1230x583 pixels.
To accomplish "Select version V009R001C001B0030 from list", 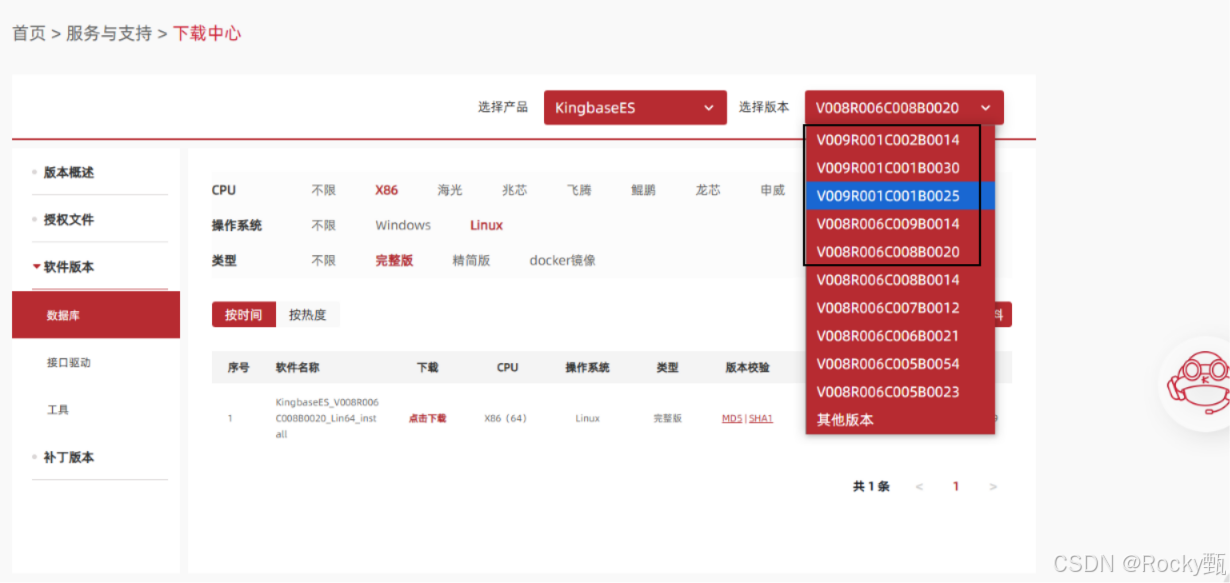I will point(900,168).
